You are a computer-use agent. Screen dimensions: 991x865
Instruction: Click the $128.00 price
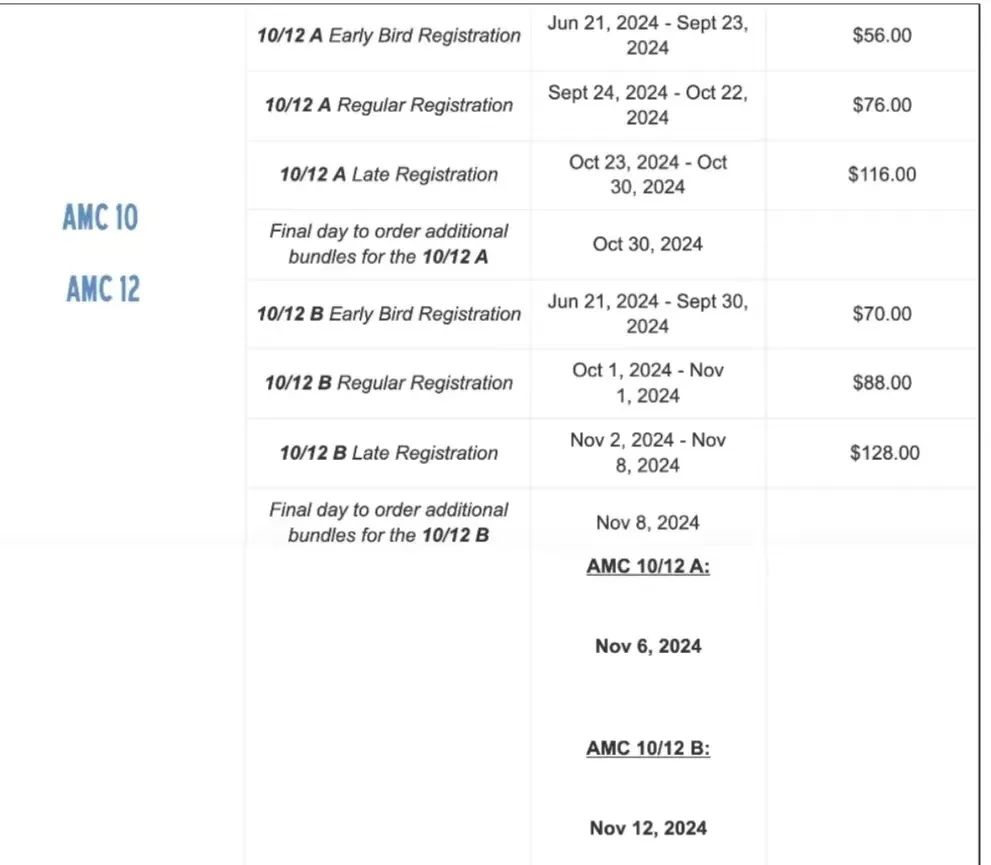[x=884, y=453]
